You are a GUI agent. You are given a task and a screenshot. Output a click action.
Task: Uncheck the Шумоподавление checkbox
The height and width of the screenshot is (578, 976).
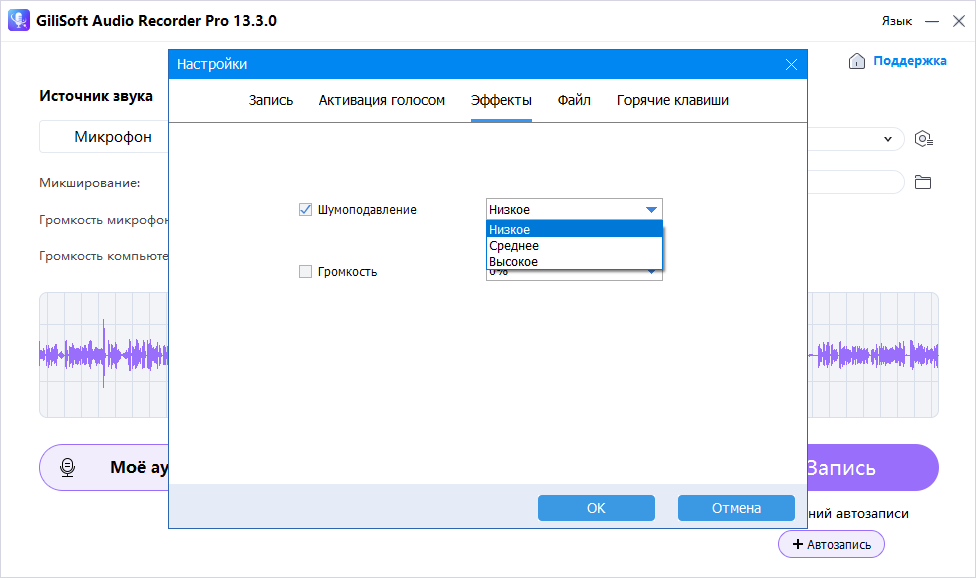pos(305,210)
